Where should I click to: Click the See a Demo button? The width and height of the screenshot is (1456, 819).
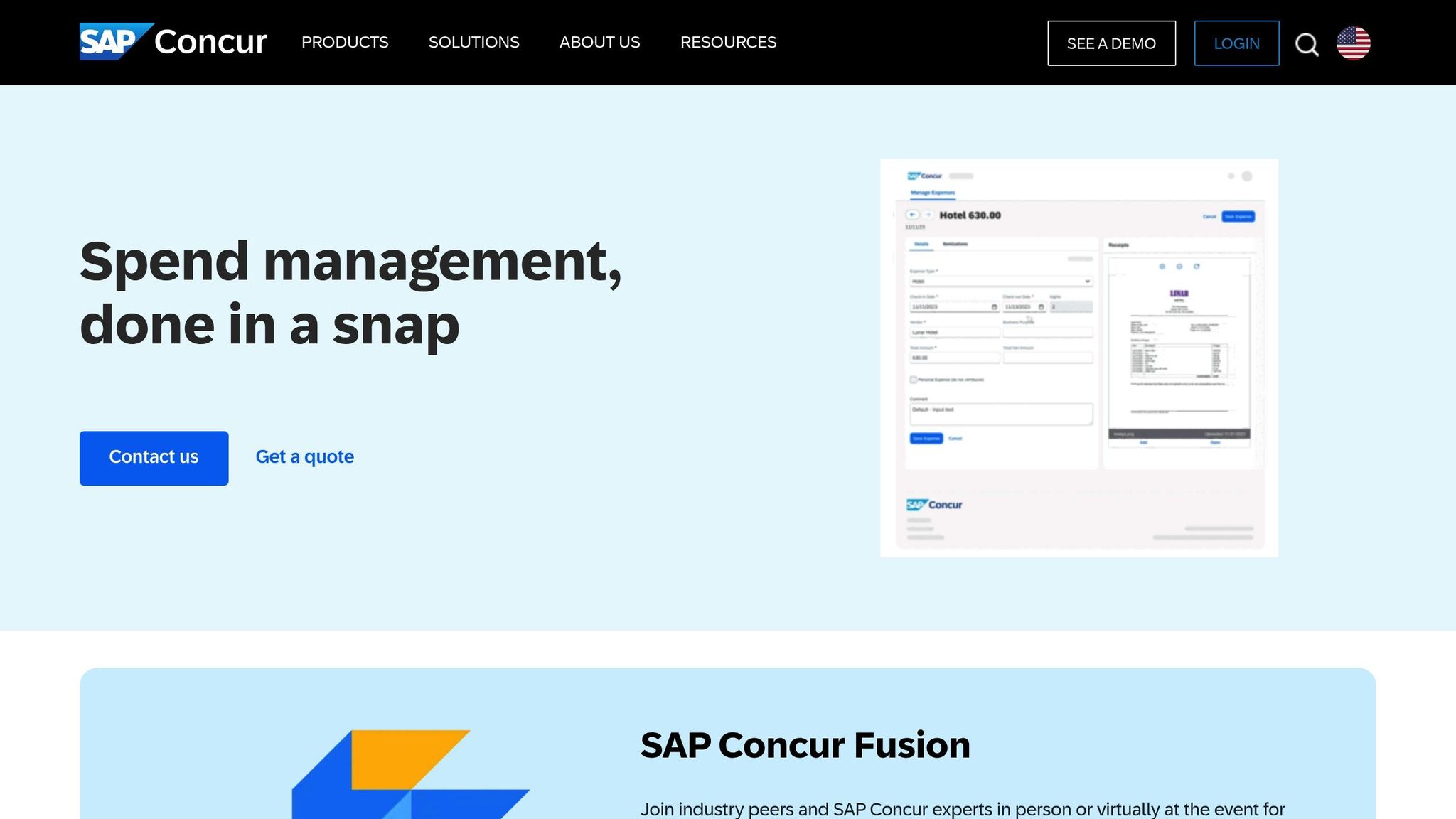[1111, 43]
